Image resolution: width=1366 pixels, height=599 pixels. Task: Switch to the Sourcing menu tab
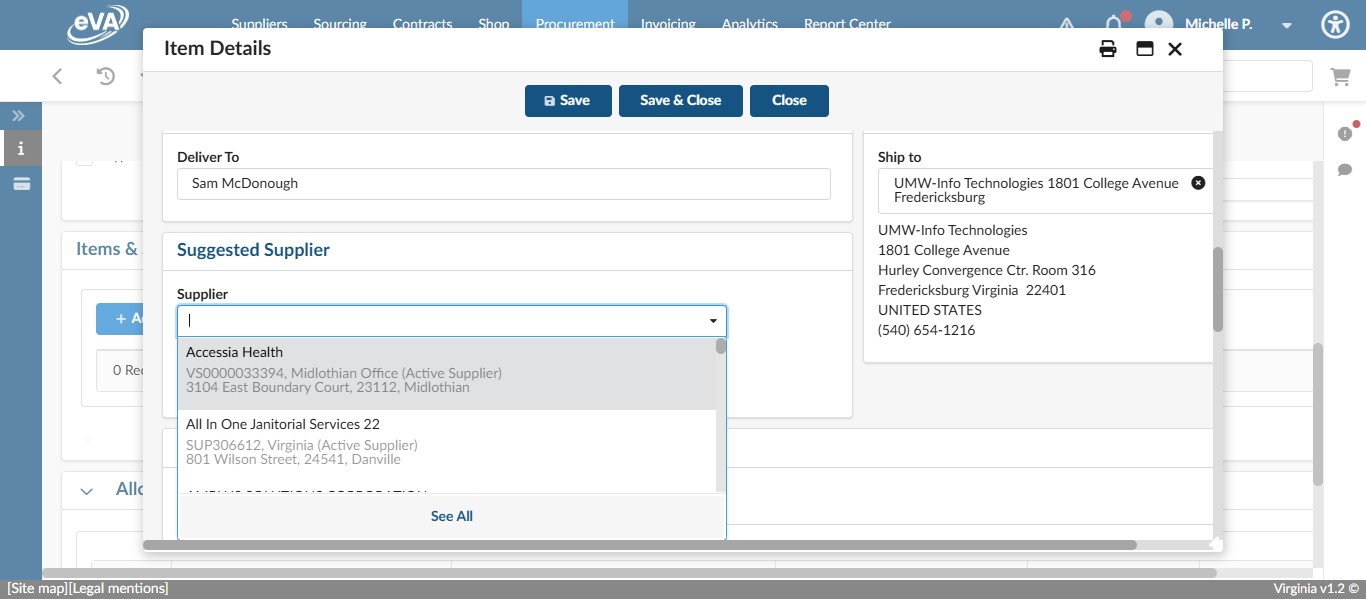[340, 23]
